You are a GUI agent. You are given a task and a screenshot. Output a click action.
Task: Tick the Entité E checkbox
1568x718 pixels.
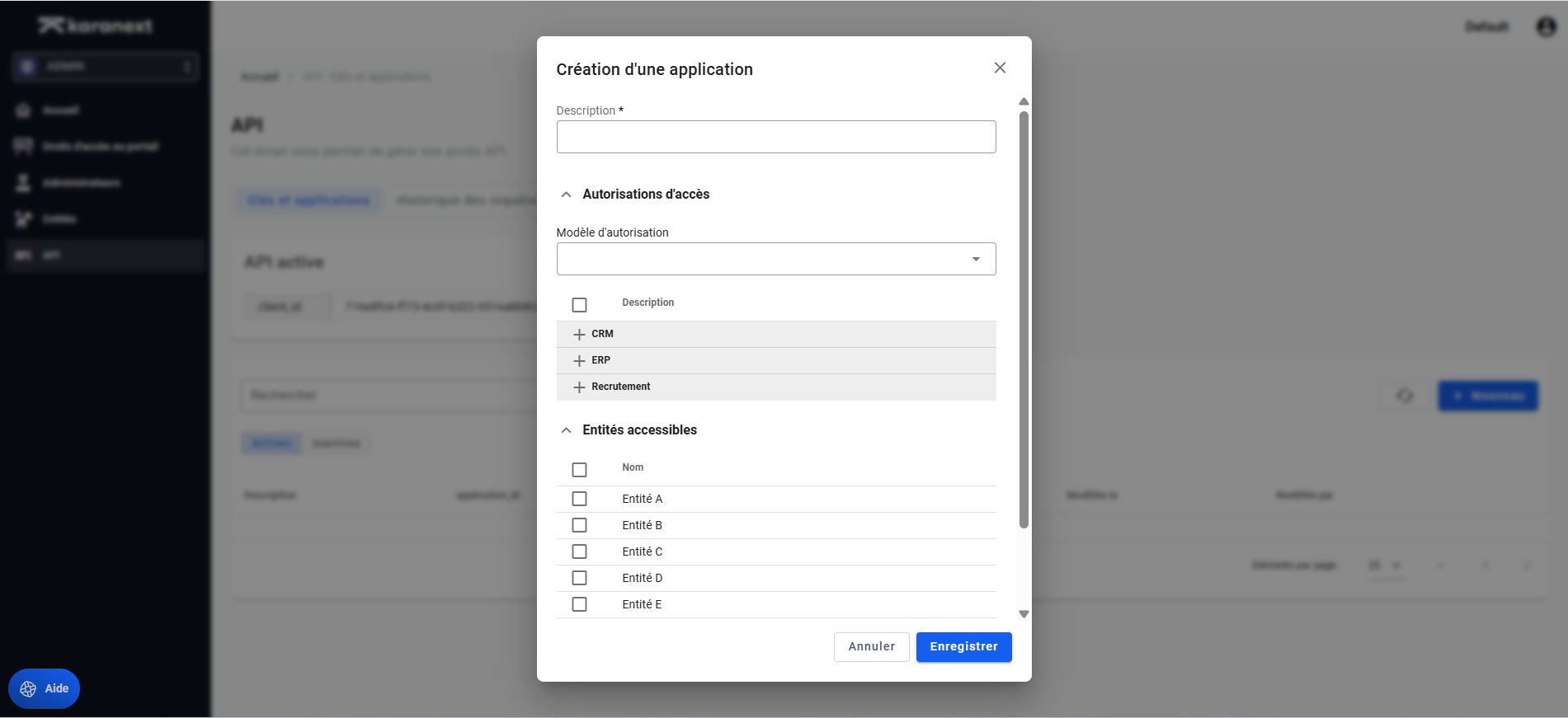coord(579,604)
